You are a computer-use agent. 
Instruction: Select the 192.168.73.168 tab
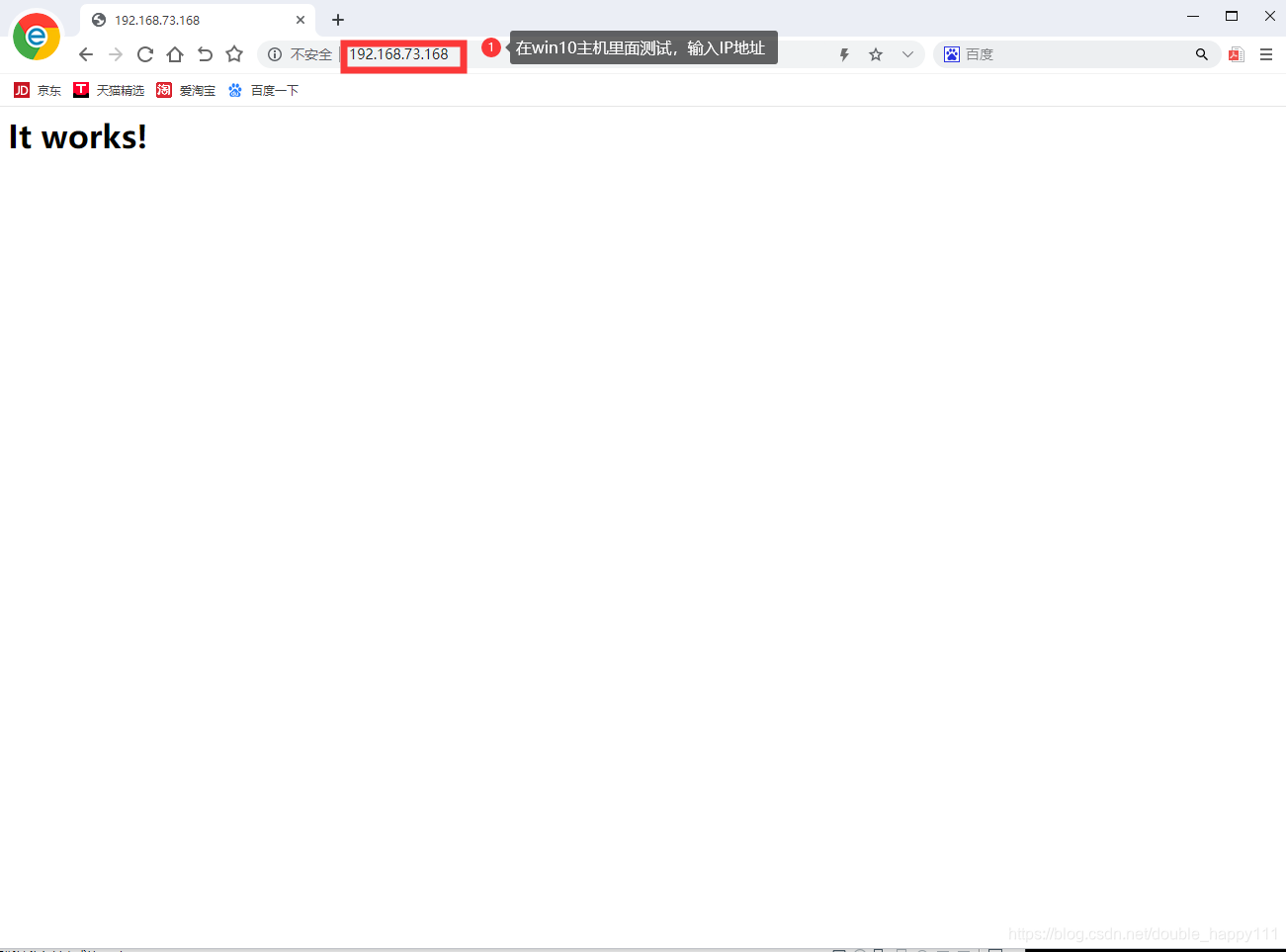click(198, 20)
